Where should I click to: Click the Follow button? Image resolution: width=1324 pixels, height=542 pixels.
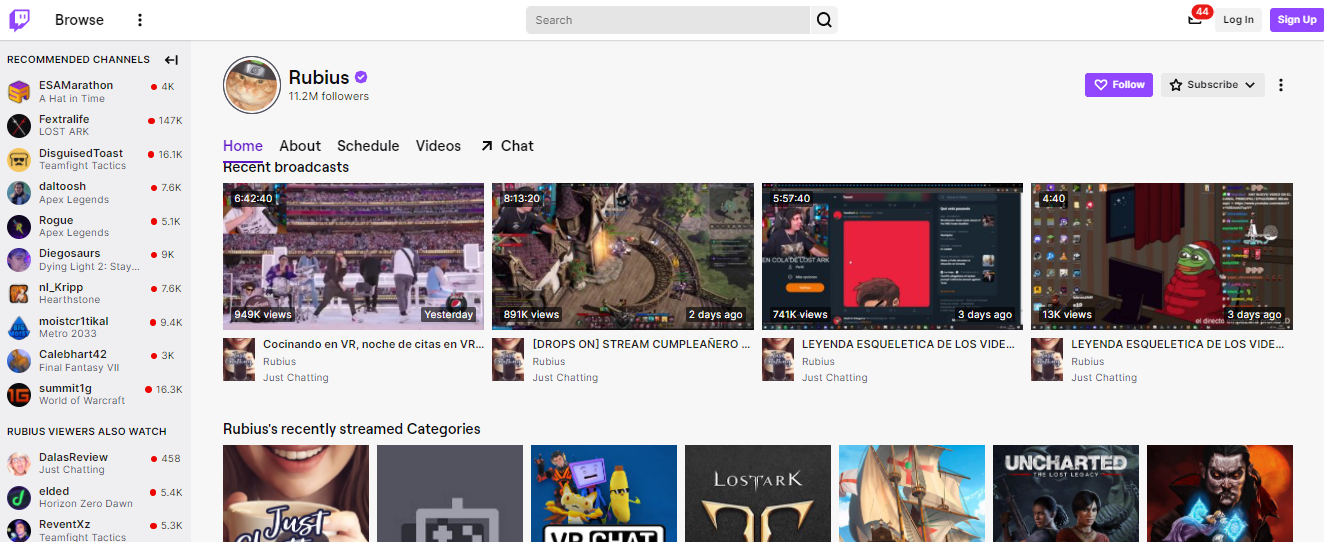pyautogui.click(x=1119, y=85)
